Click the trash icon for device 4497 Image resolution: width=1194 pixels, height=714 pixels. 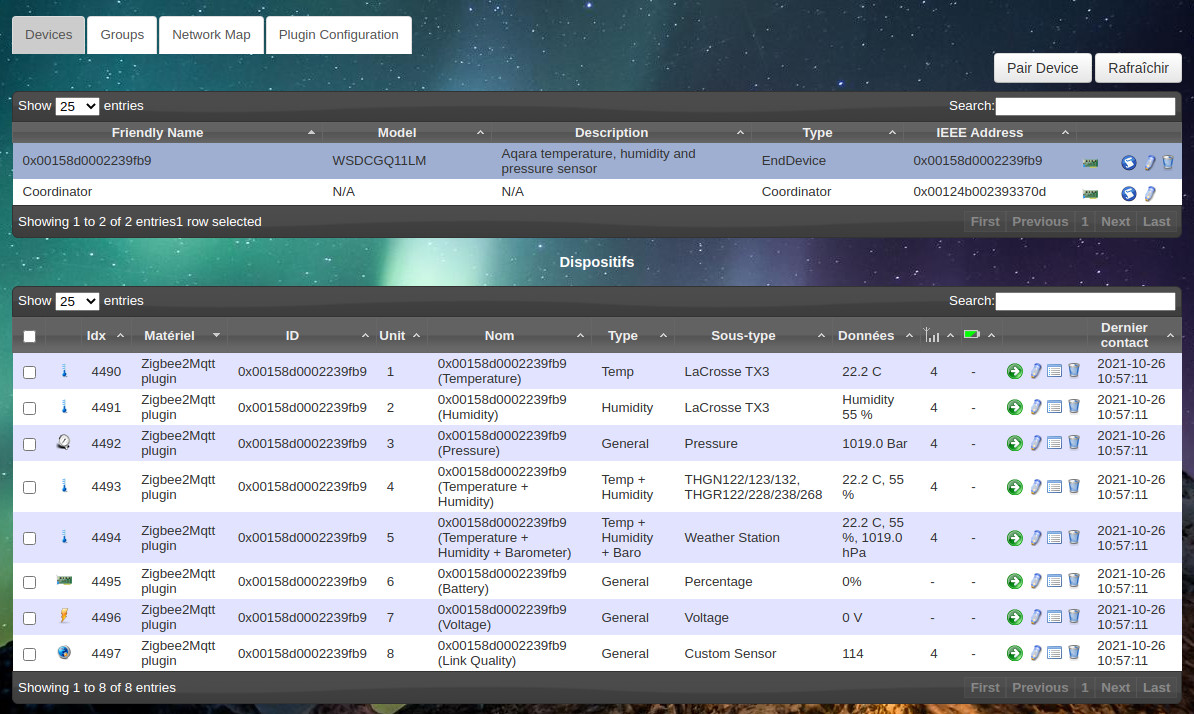click(1073, 653)
